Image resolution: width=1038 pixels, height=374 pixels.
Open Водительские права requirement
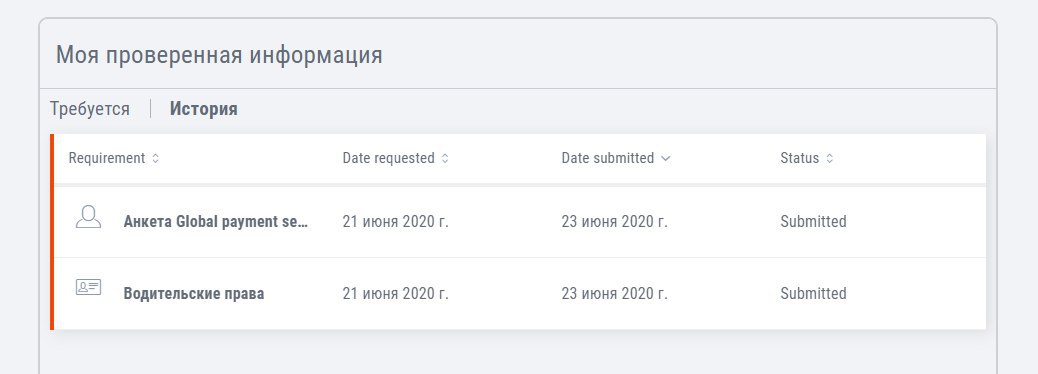coord(194,293)
